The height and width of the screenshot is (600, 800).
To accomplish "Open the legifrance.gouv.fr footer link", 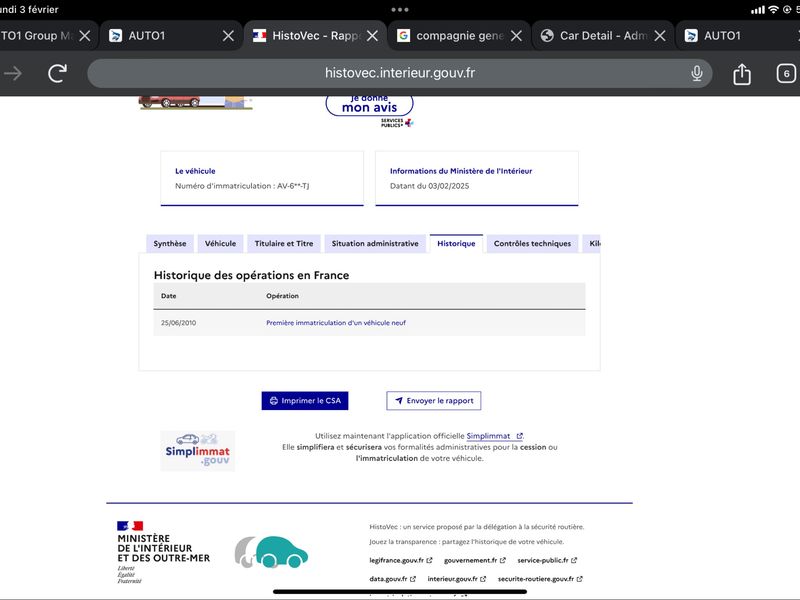I will (401, 560).
